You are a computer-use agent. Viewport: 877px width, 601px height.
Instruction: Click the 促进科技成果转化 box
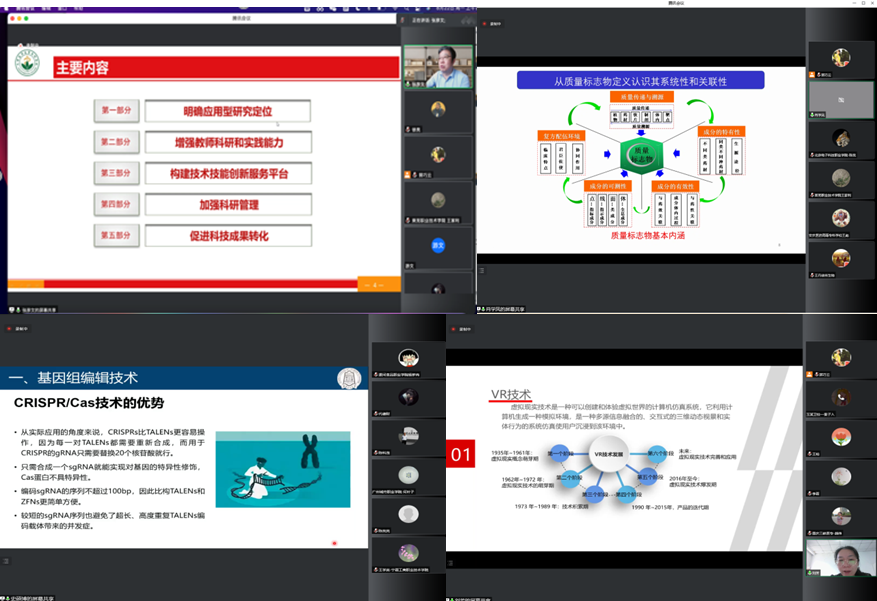pos(227,236)
